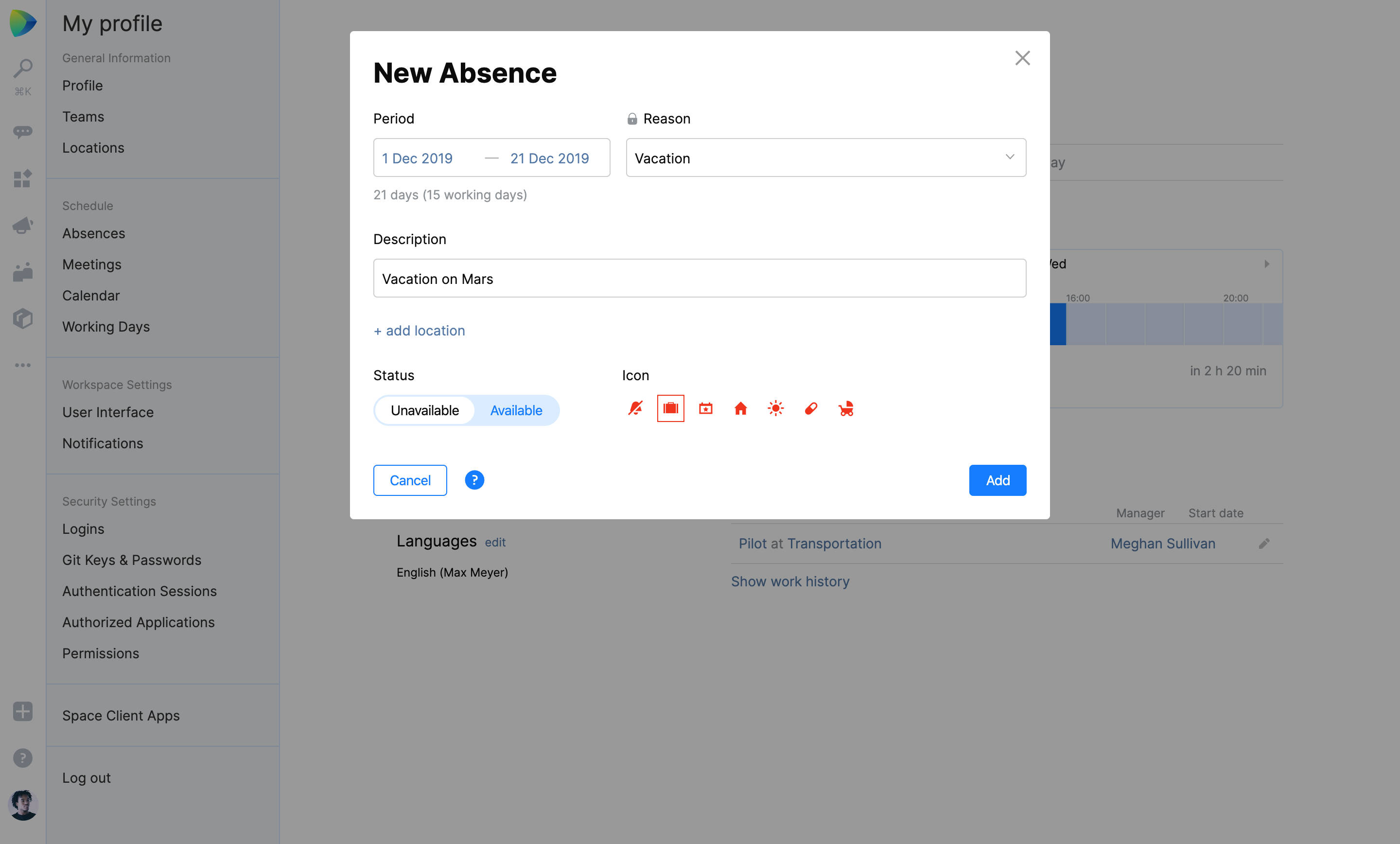Click the Description text field
Screen dimensions: 1400x844
point(700,279)
